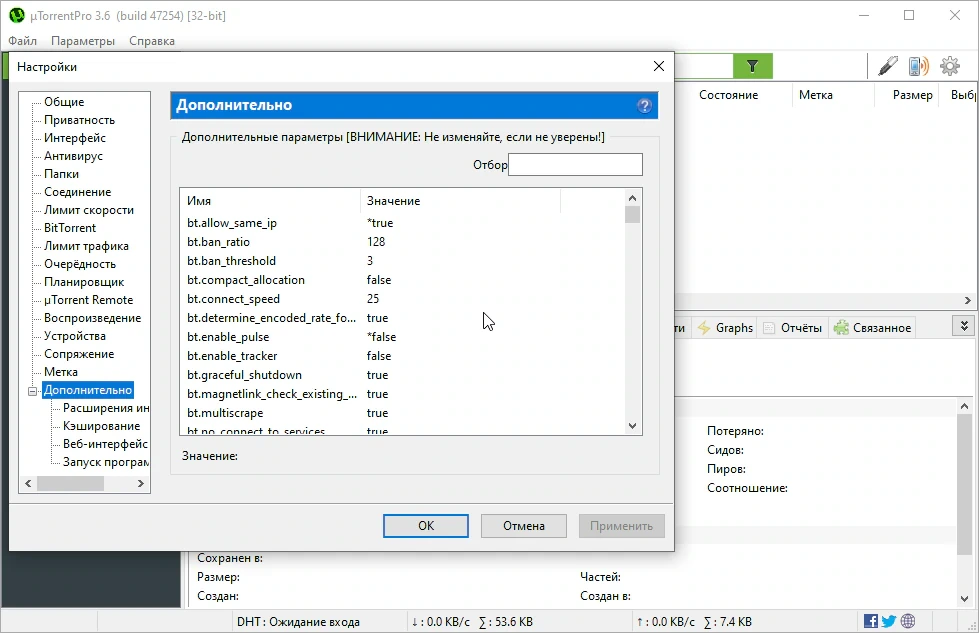Viewport: 979px width, 633px height.
Task: Select BitTorrent in settings tree
Action: [69, 228]
